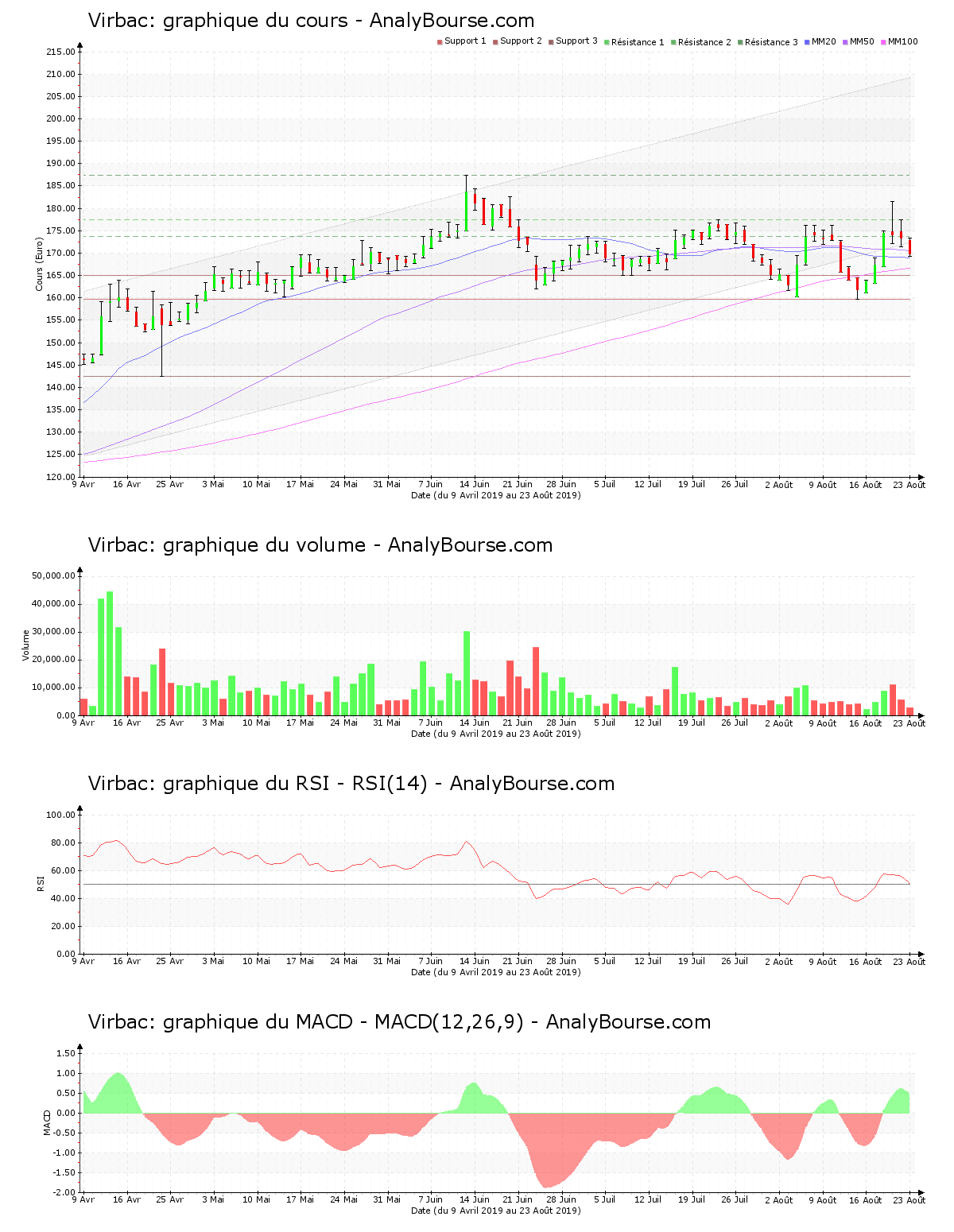The image size is (954, 1232).
Task: Click the 'graphique du MACD - MACD(12,26,9)' title
Action: click(x=399, y=1022)
